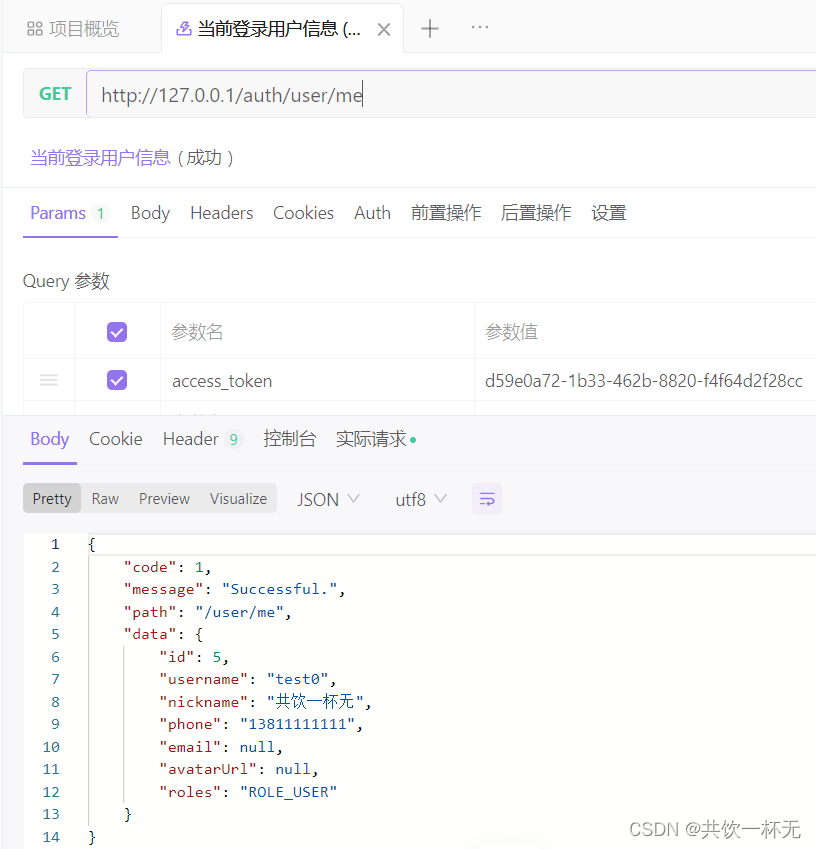Open the utf8 encoding dropdown

tap(420, 498)
